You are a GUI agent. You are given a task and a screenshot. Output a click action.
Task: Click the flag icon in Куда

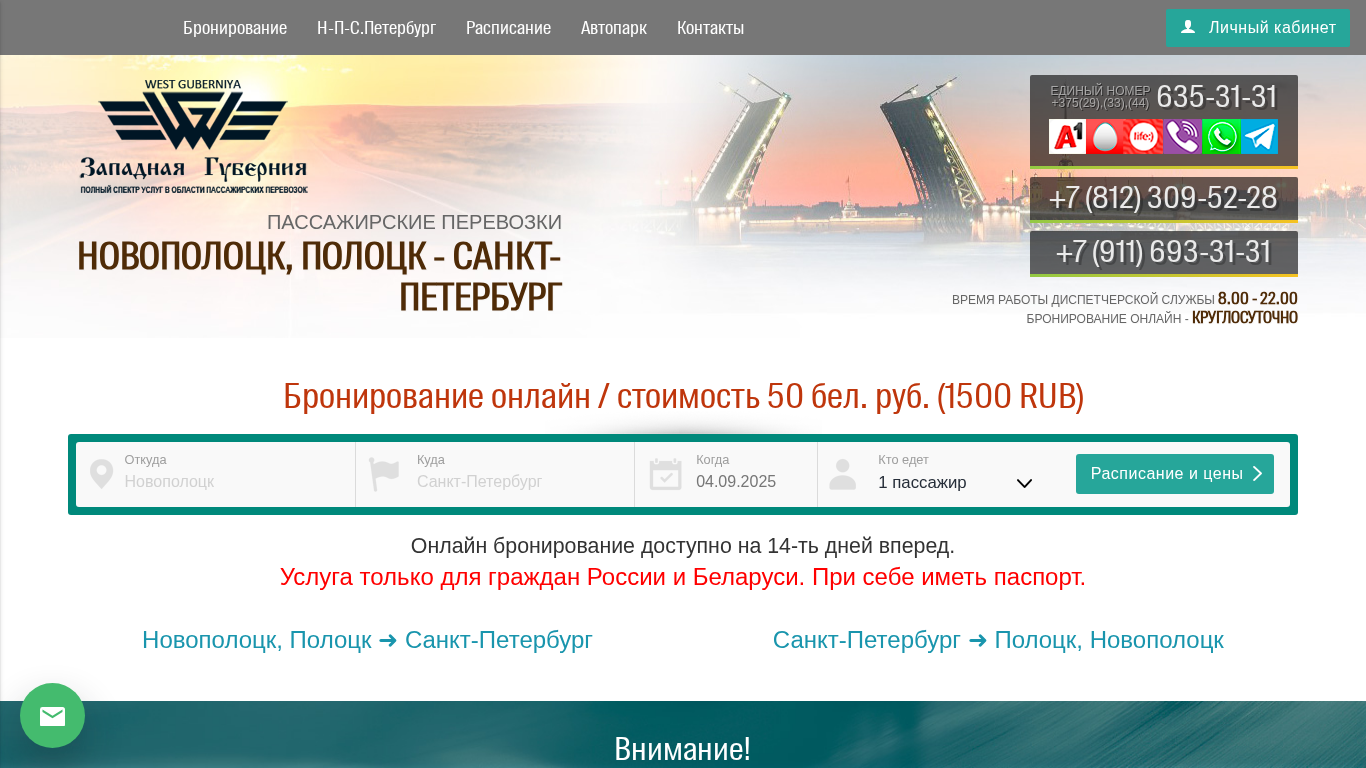click(384, 474)
